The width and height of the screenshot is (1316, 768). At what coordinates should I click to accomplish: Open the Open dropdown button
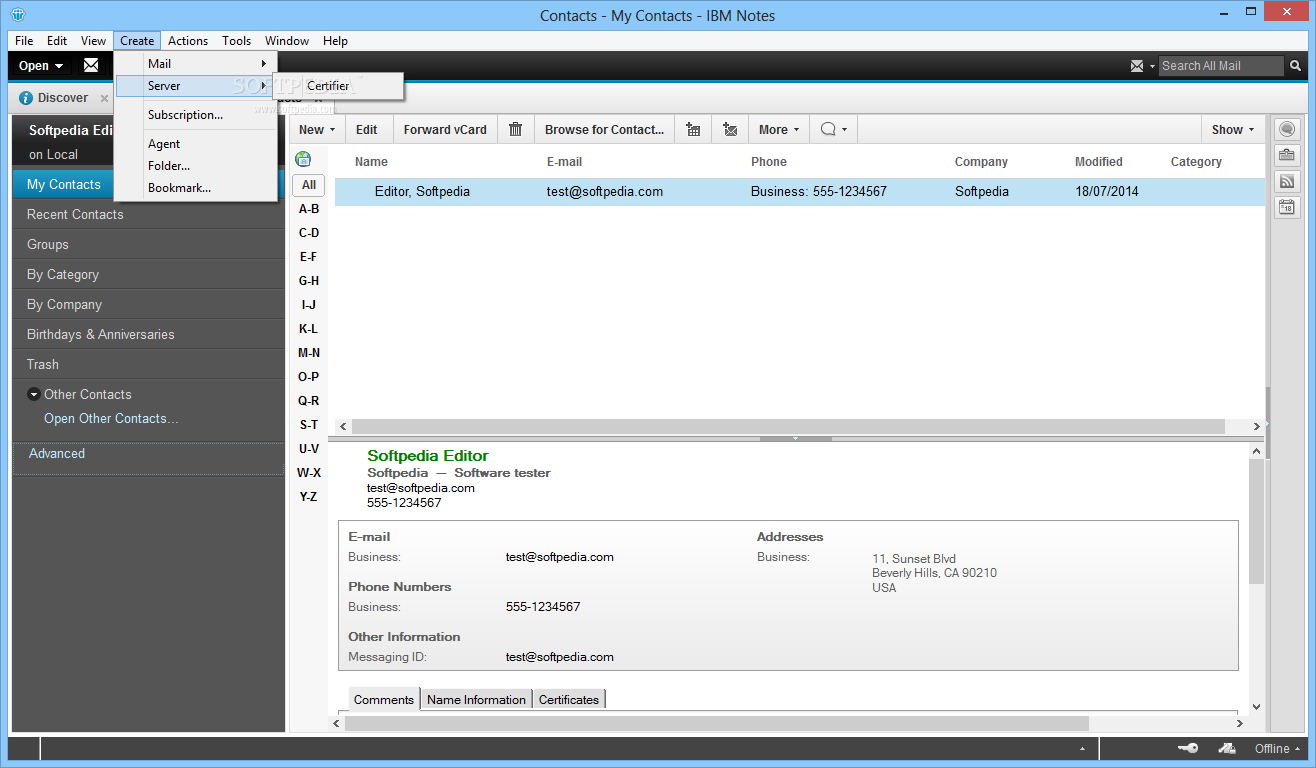41,66
